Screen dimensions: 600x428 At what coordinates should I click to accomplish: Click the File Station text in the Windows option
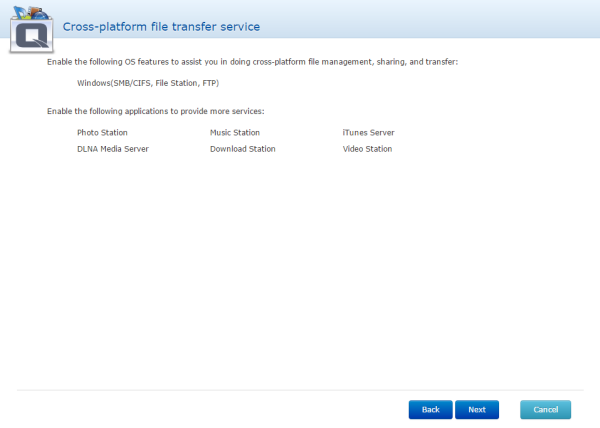[176, 83]
